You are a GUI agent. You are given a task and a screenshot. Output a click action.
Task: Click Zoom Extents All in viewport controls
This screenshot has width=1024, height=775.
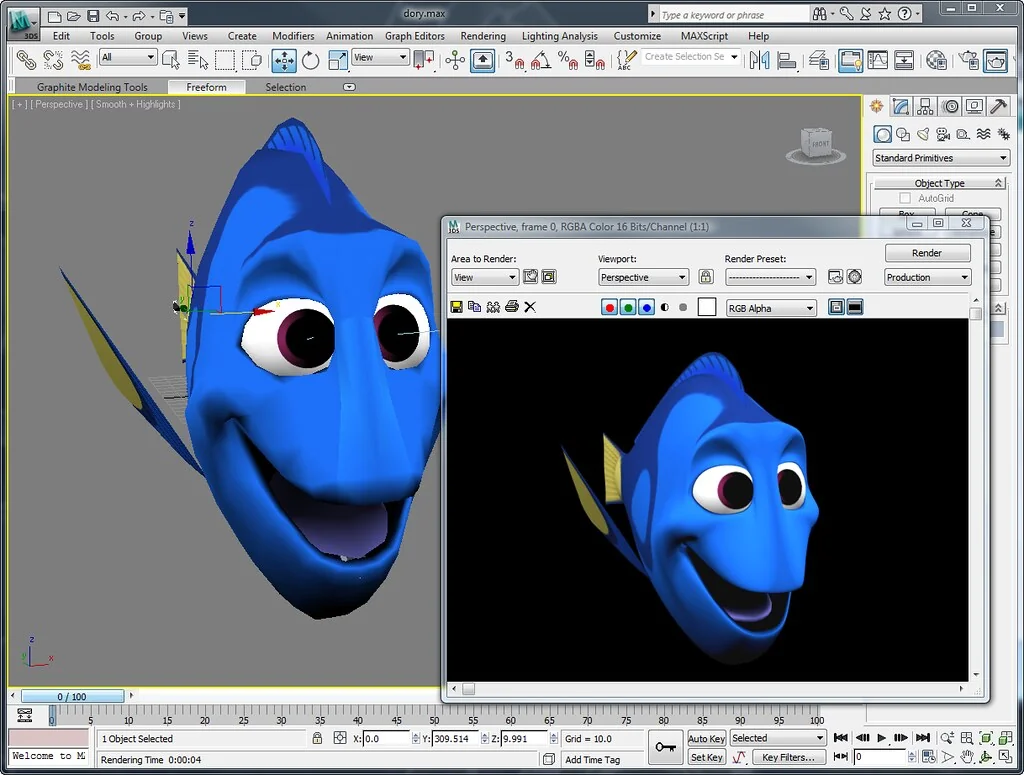click(987, 738)
